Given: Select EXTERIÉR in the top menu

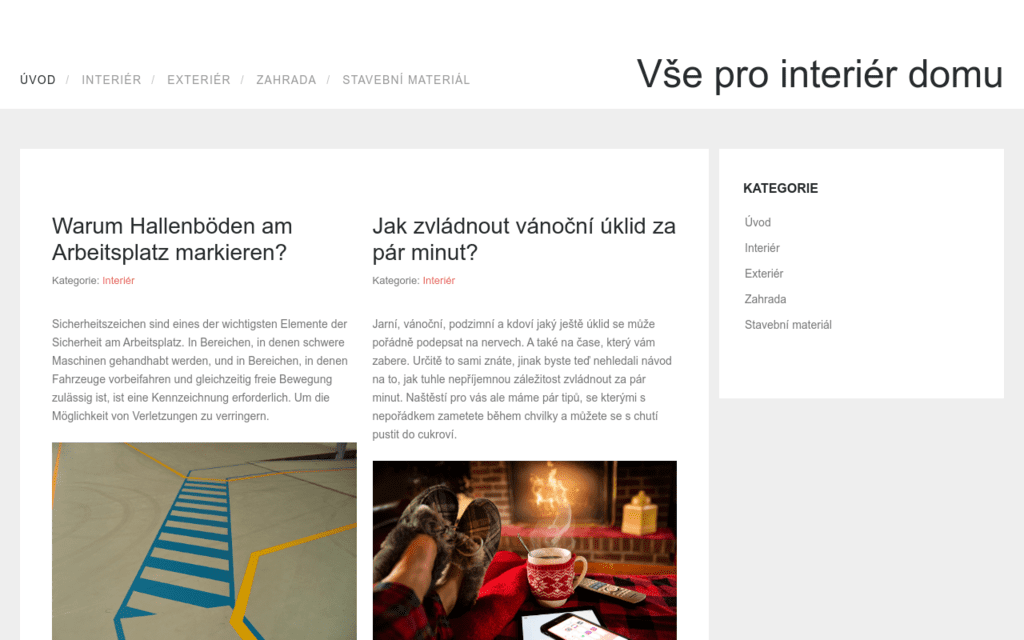Looking at the screenshot, I should [x=199, y=80].
